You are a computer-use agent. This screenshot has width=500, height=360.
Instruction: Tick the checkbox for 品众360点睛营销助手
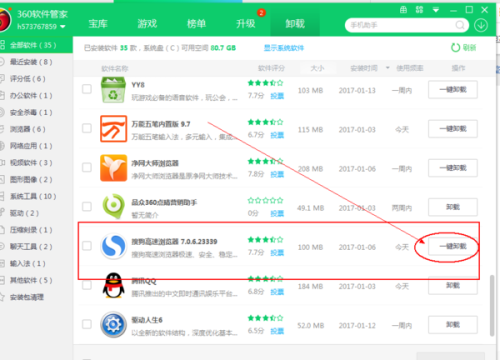tap(87, 207)
